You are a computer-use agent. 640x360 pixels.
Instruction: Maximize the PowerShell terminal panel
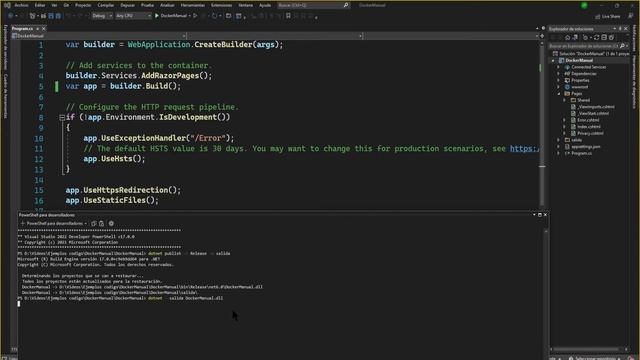(x=540, y=215)
